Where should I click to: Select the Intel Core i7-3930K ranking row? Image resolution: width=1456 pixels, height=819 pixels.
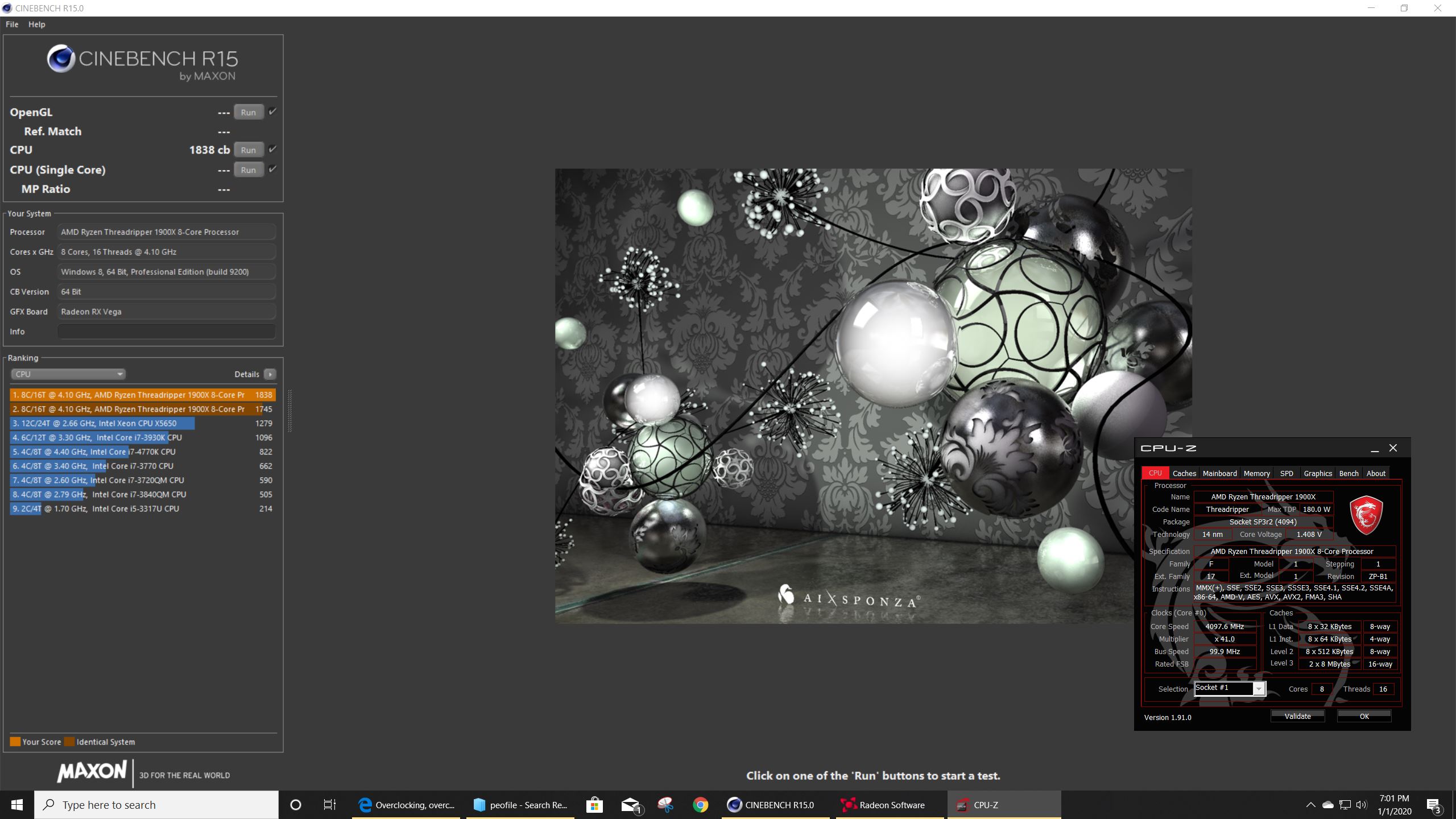pos(142,437)
